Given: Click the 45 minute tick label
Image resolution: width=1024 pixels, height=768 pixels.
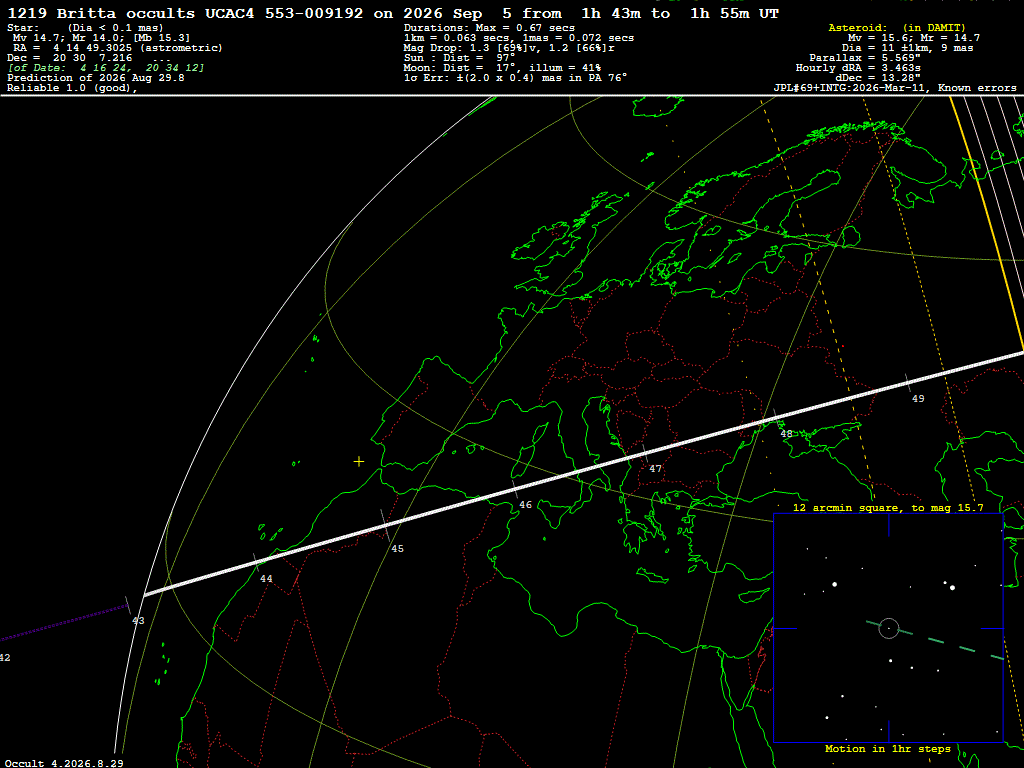Looking at the screenshot, I should (398, 549).
